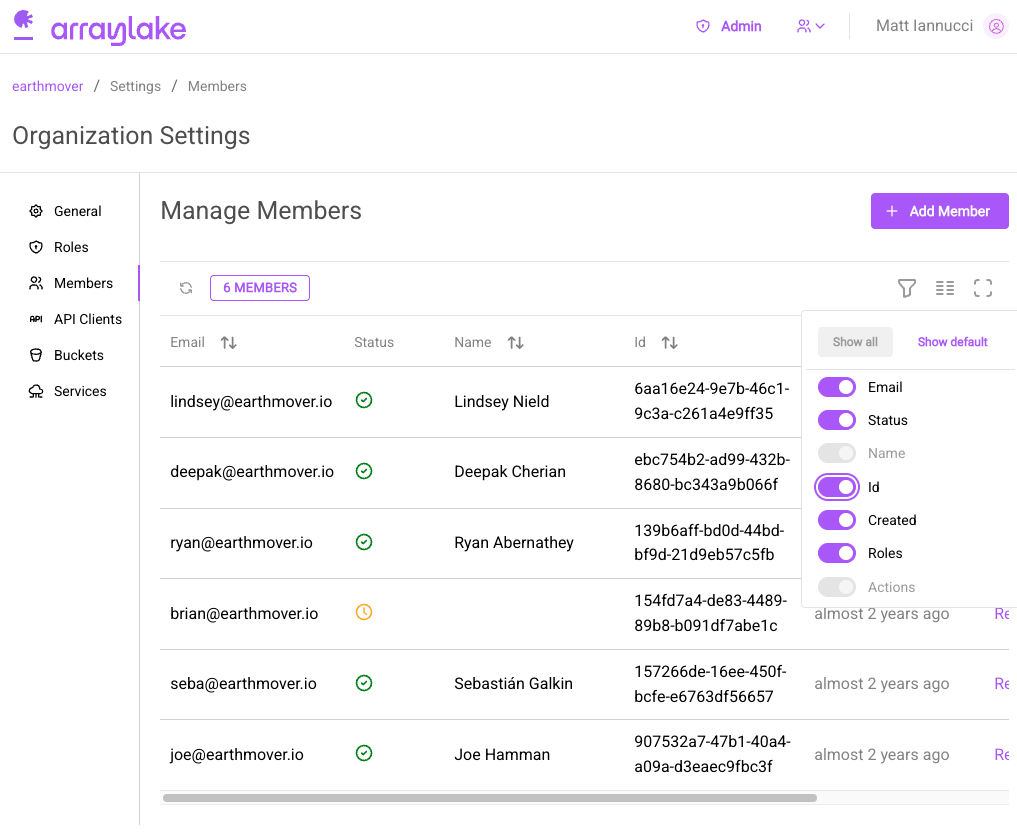Open the organization switcher dropdown
The image size is (1017, 833).
pos(810,26)
